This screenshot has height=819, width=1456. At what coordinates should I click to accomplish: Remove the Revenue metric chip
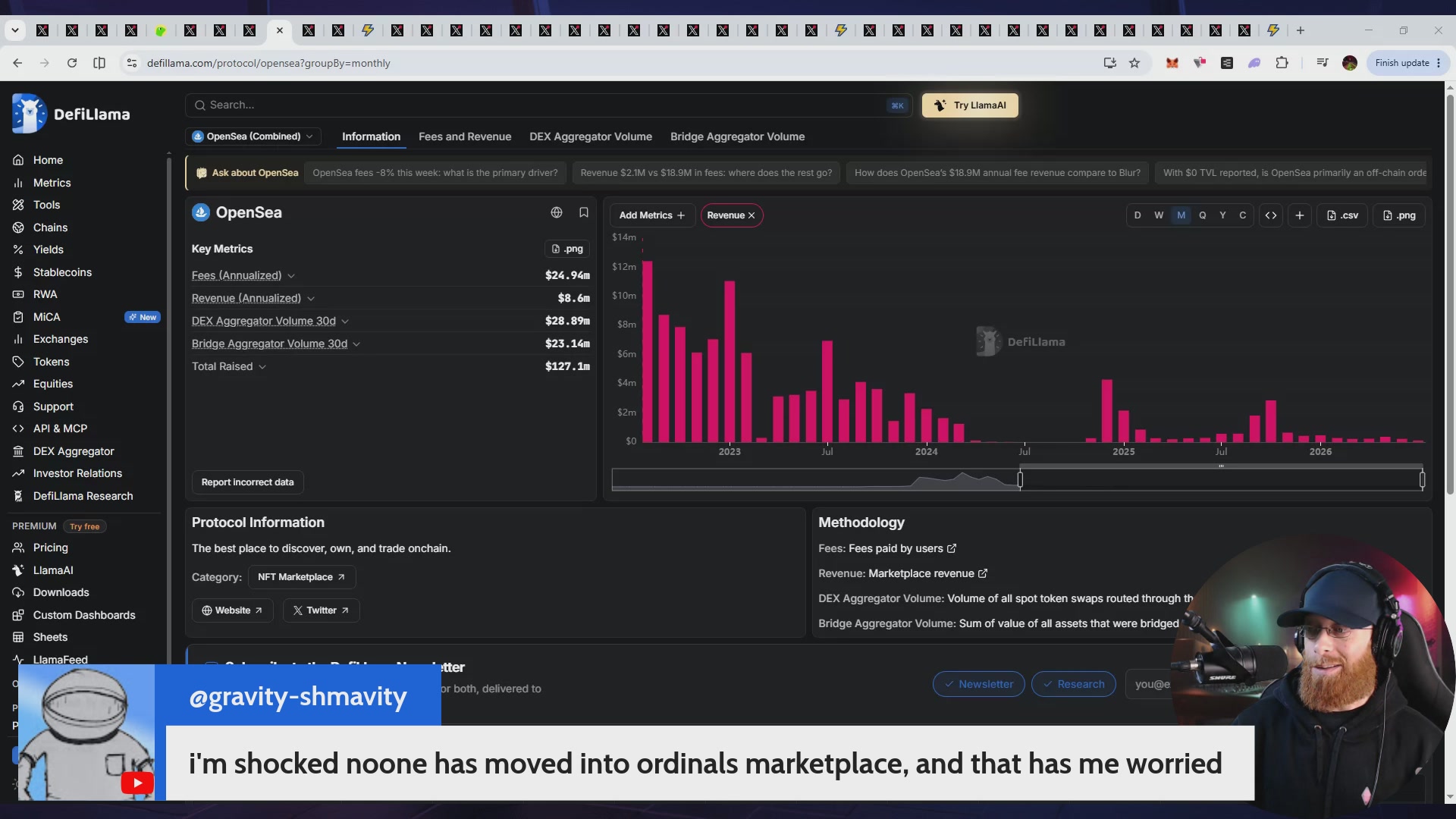click(752, 215)
